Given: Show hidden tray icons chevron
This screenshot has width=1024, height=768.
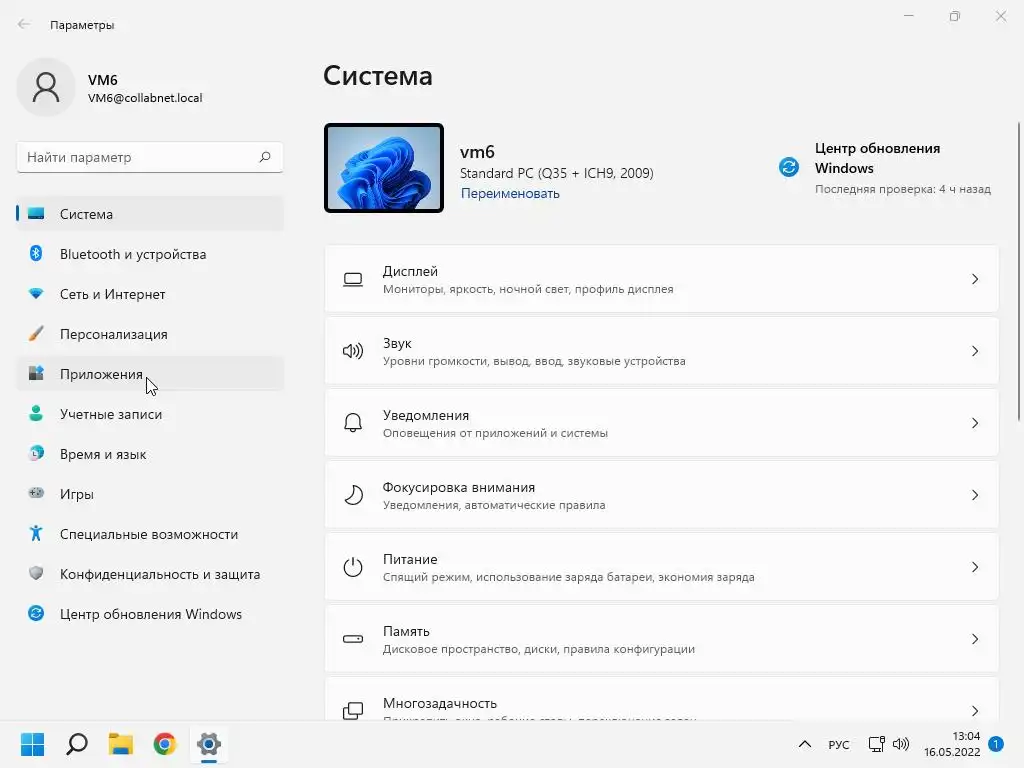Looking at the screenshot, I should (805, 744).
